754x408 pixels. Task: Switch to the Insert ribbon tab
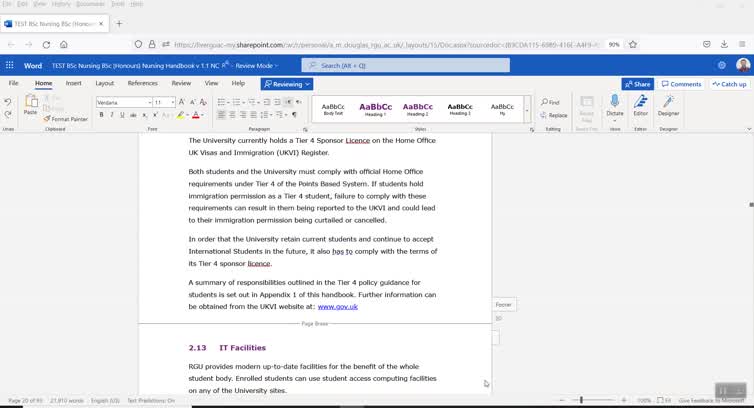coord(74,84)
